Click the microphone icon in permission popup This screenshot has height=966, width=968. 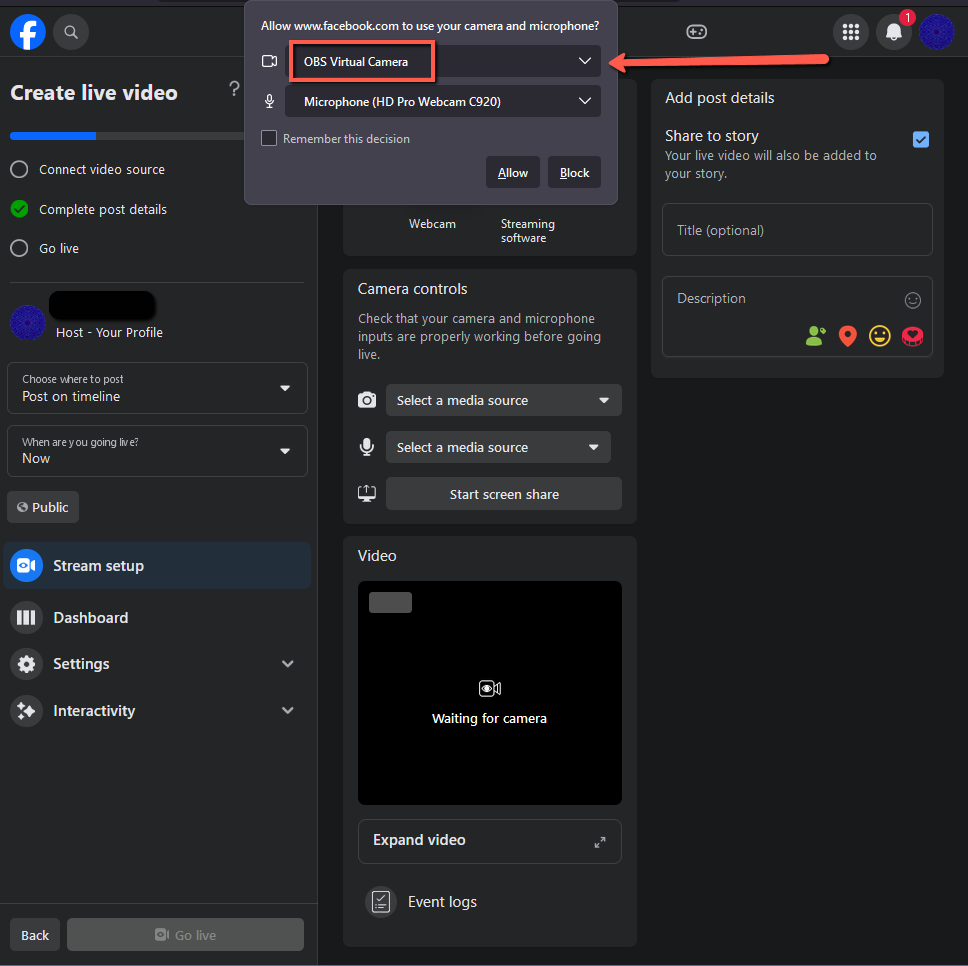click(x=269, y=101)
